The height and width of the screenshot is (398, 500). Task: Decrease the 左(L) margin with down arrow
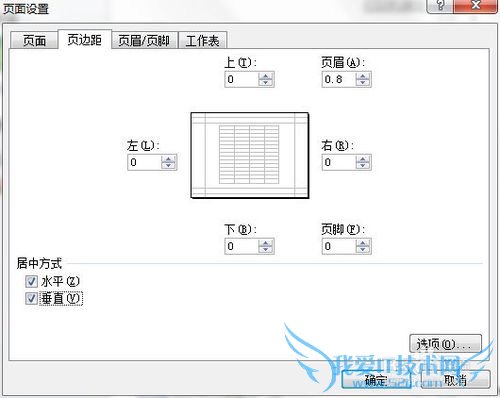click(168, 166)
